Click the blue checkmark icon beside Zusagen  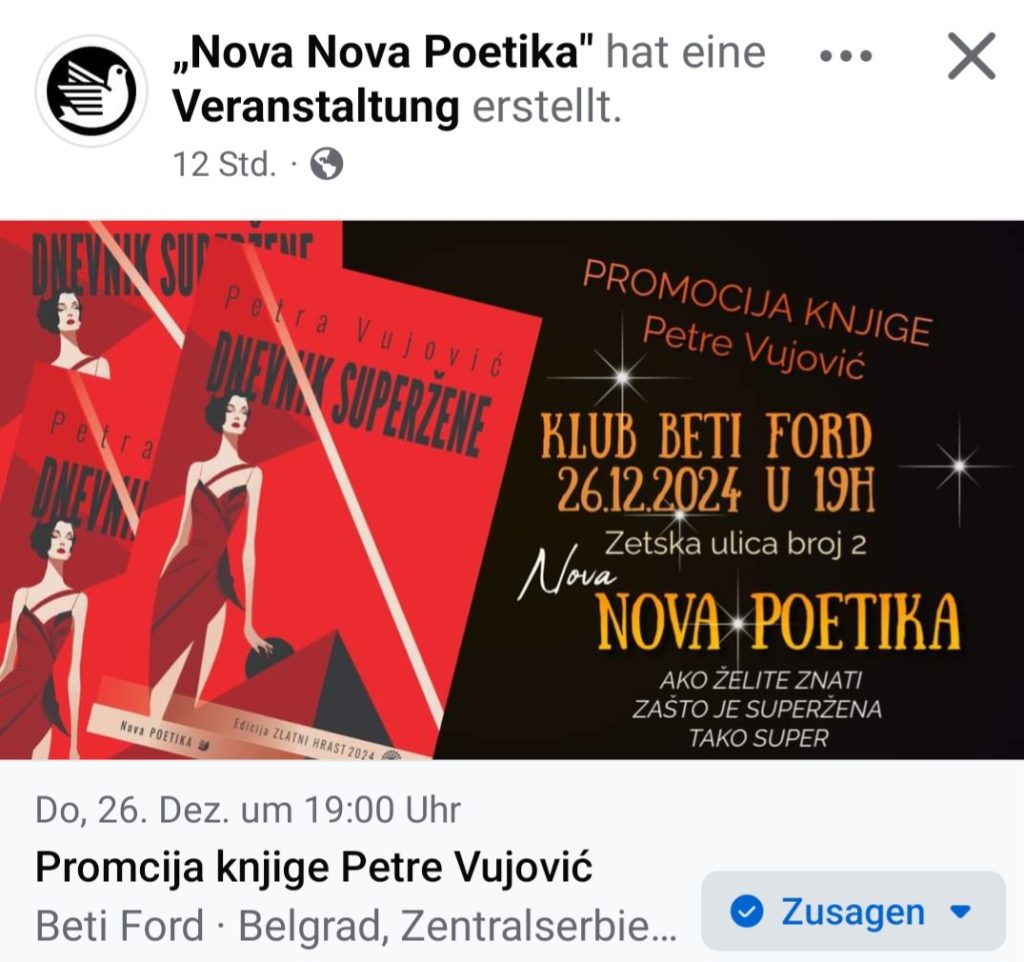(746, 911)
